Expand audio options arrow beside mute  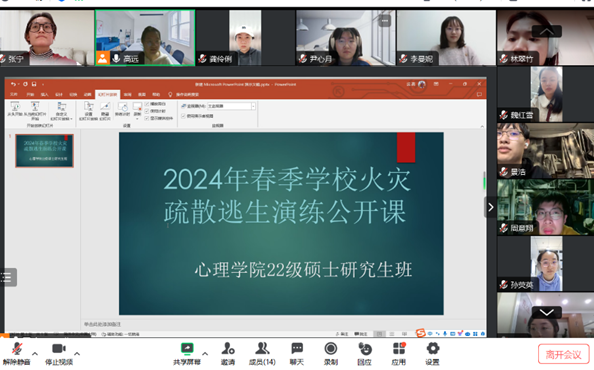click(35, 354)
